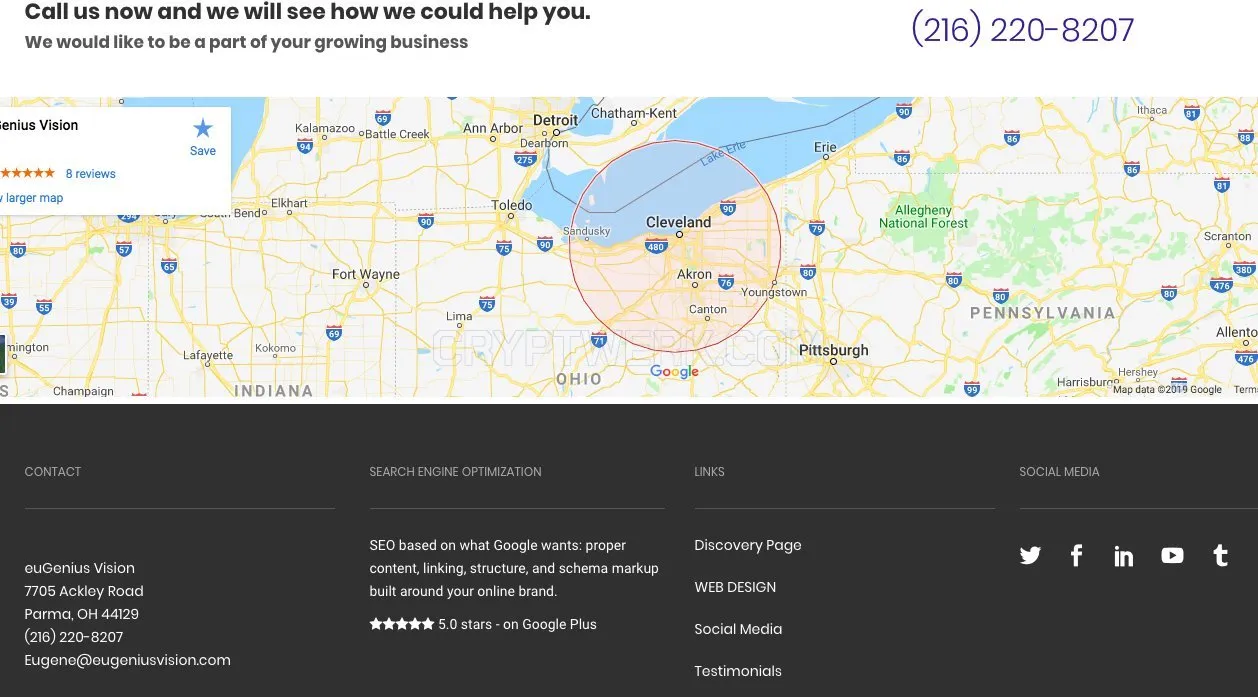Open the Facebook icon in footer
The height and width of the screenshot is (697, 1258).
pos(1076,556)
